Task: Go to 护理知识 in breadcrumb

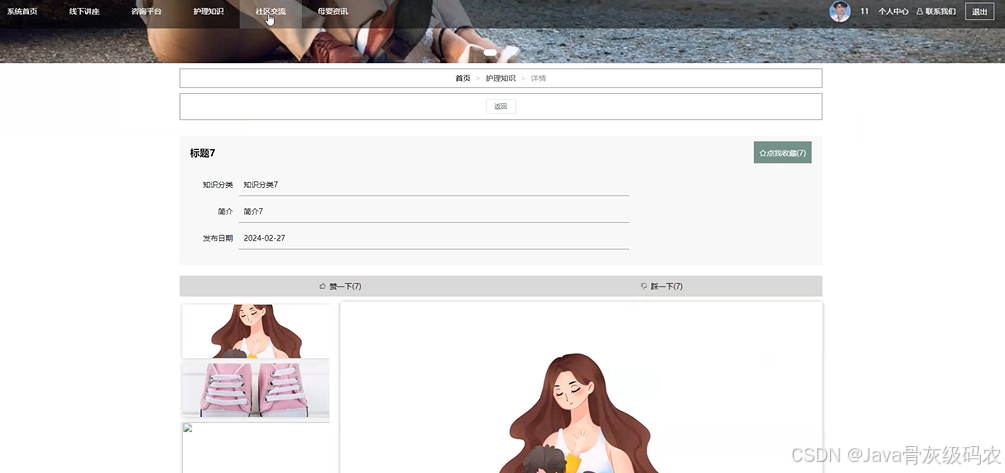Action: click(500, 78)
